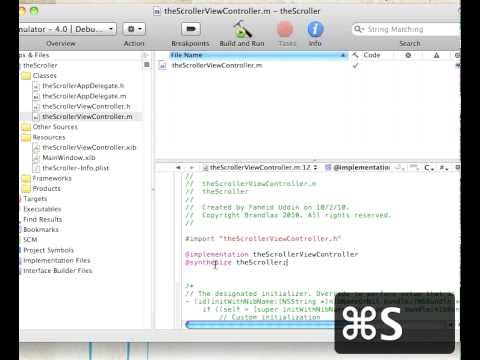480x360 pixels.
Task: Click the theScrollerAppDelegate.h file icon
Action: 36,86
